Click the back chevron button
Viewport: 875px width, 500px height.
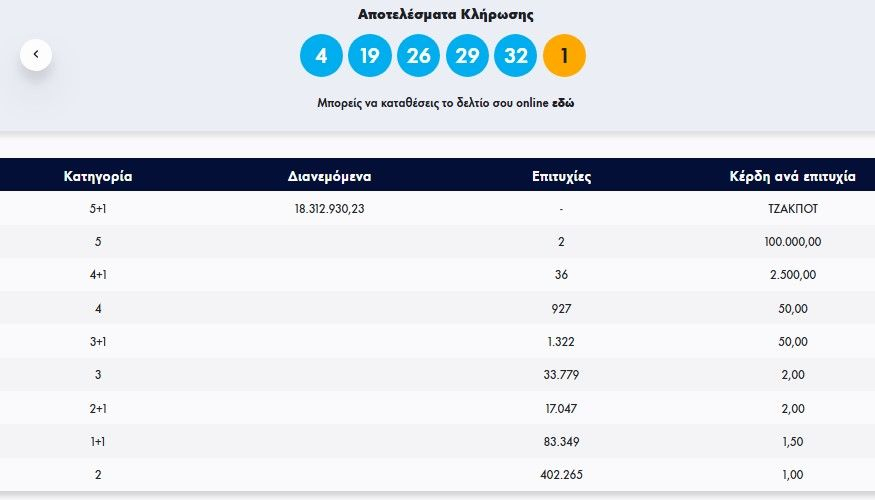point(36,55)
